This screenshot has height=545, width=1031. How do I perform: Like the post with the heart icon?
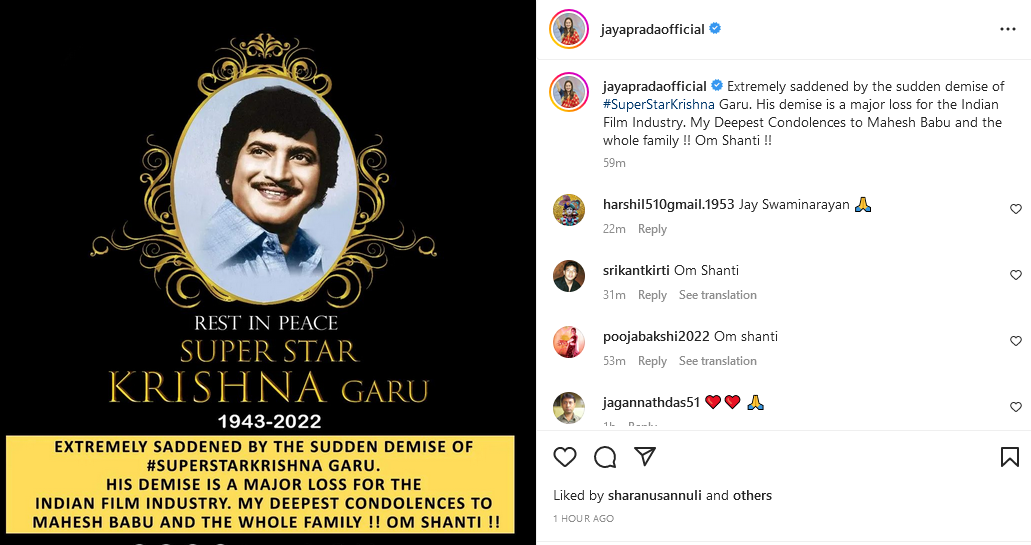tap(565, 457)
